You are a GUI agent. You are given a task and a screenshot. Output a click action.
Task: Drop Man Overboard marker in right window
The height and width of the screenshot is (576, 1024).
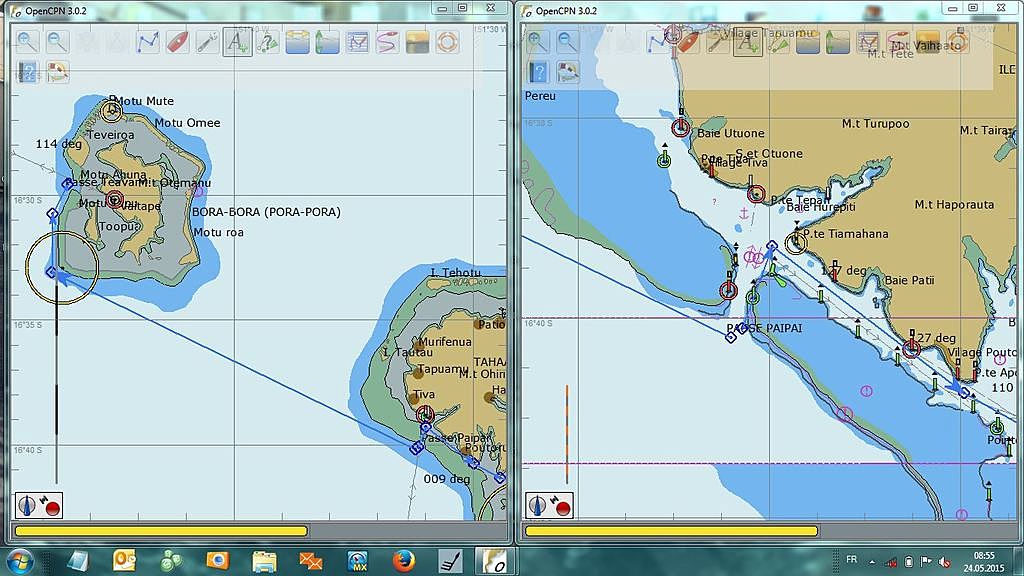[959, 42]
